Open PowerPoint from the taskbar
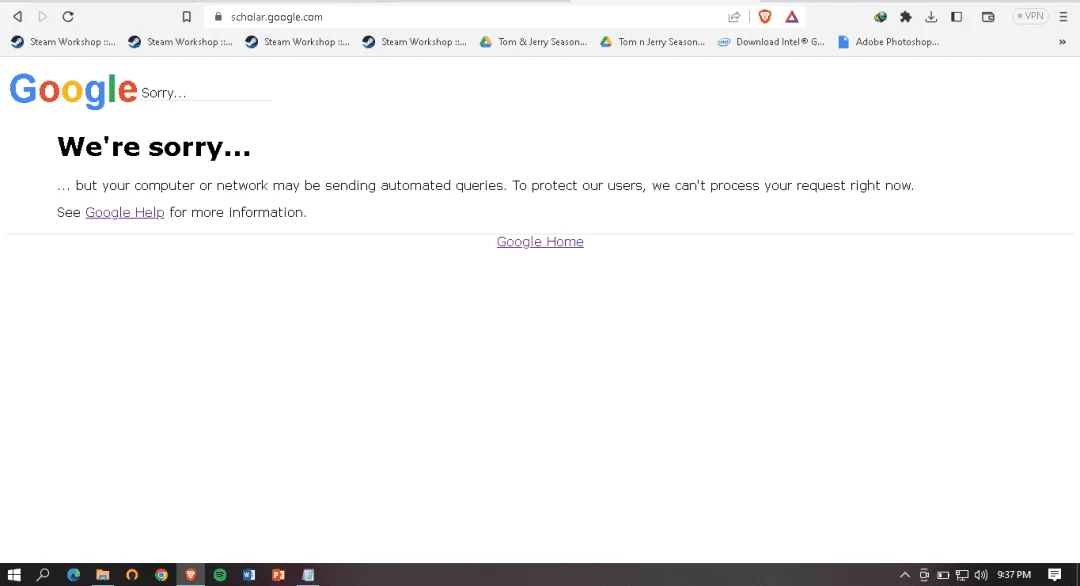The height and width of the screenshot is (586, 1080). click(278, 575)
